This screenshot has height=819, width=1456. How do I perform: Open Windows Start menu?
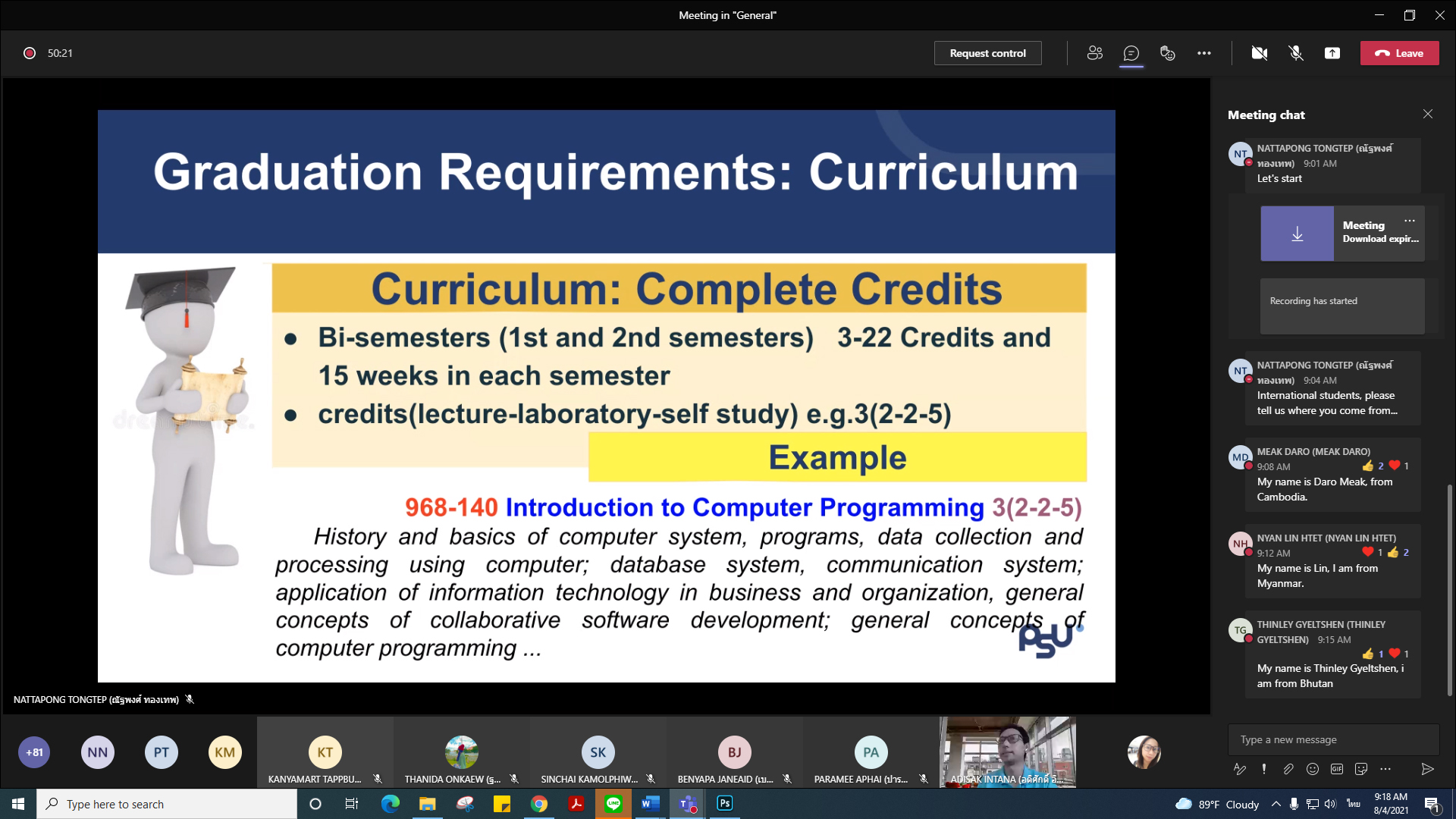tap(18, 804)
